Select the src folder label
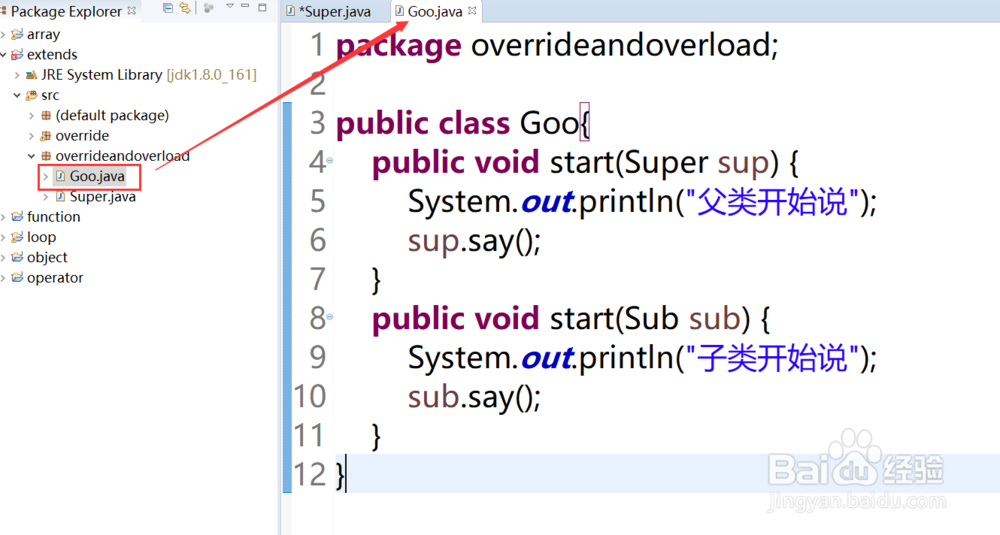Screen dimensions: 1000x535 pos(50,96)
